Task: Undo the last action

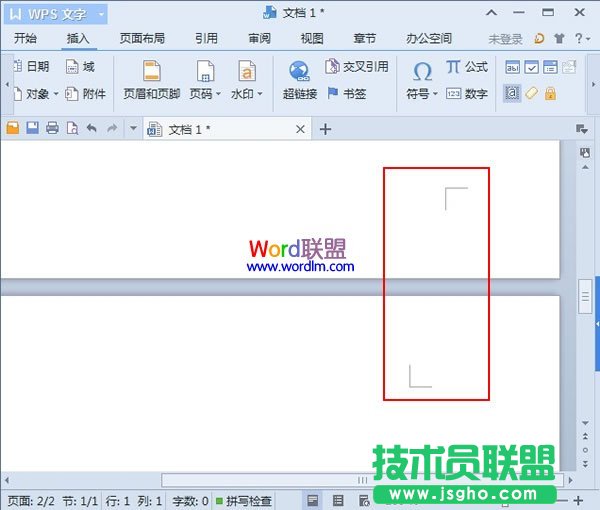Action: (91, 128)
